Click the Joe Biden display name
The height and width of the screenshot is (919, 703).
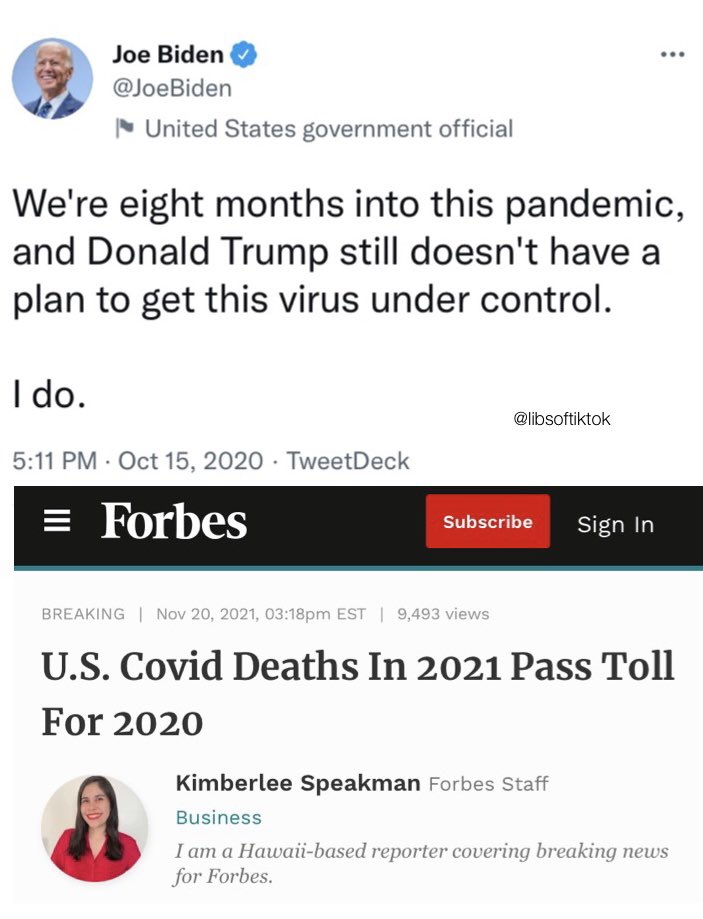(x=168, y=55)
